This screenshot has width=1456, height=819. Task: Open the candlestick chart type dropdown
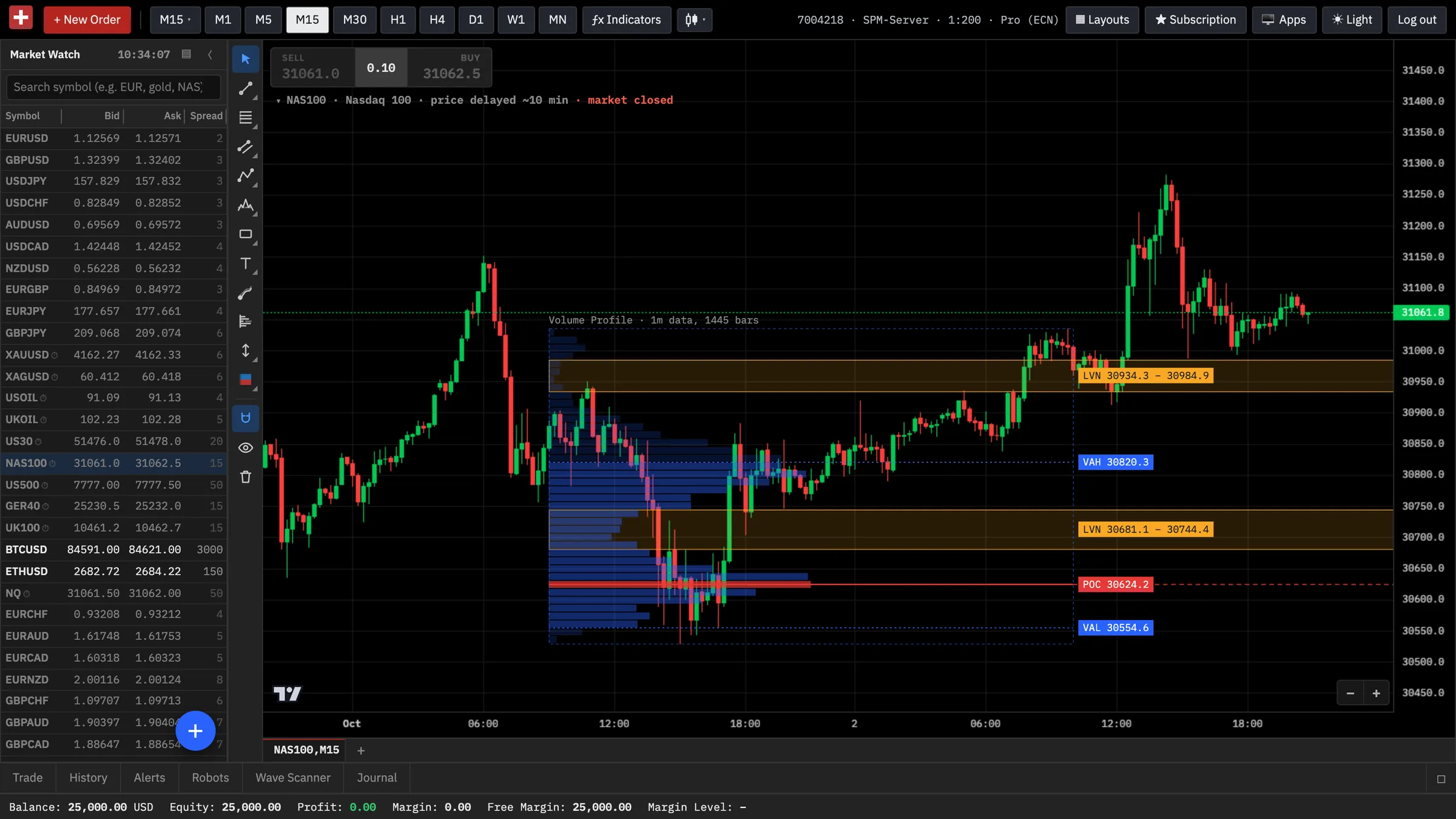pyautogui.click(x=695, y=19)
